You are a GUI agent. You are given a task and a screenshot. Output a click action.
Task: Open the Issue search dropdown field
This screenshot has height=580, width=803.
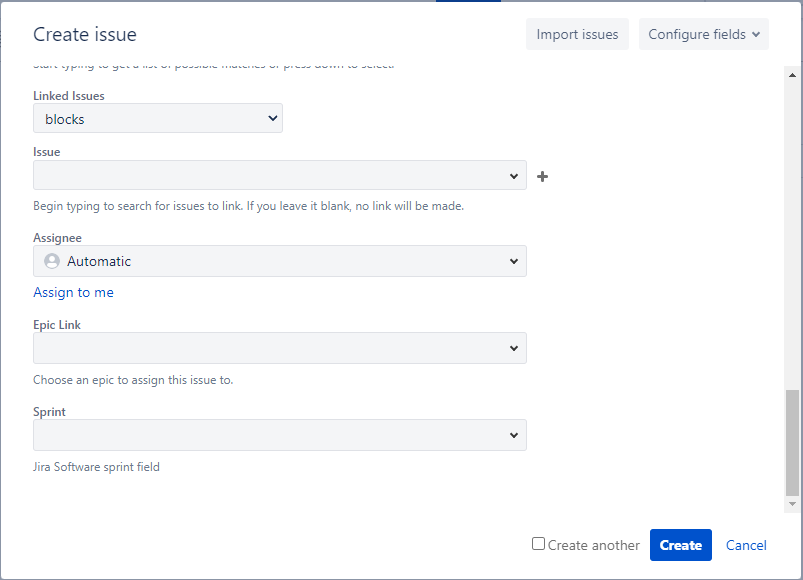pyautogui.click(x=280, y=175)
